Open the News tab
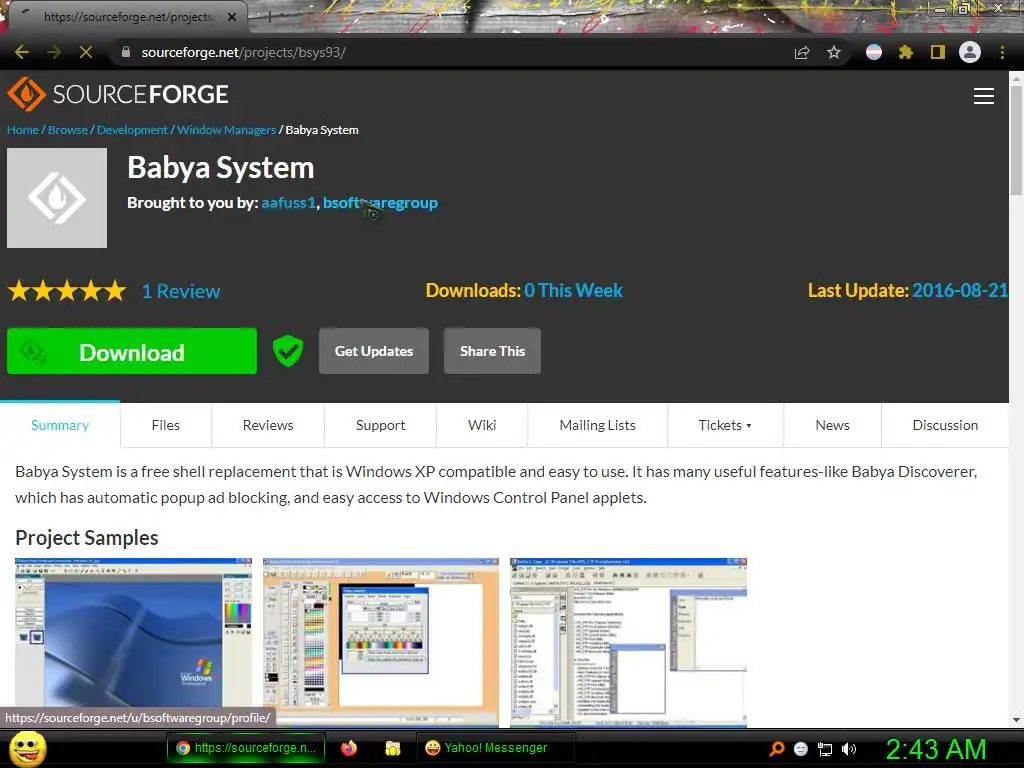 coord(833,425)
